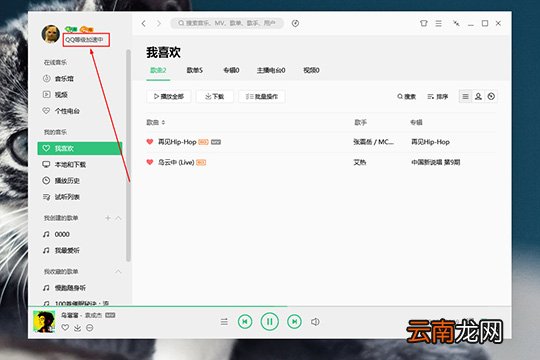Click the sidebar vertical scrollbar

pyautogui.click(x=128, y=155)
